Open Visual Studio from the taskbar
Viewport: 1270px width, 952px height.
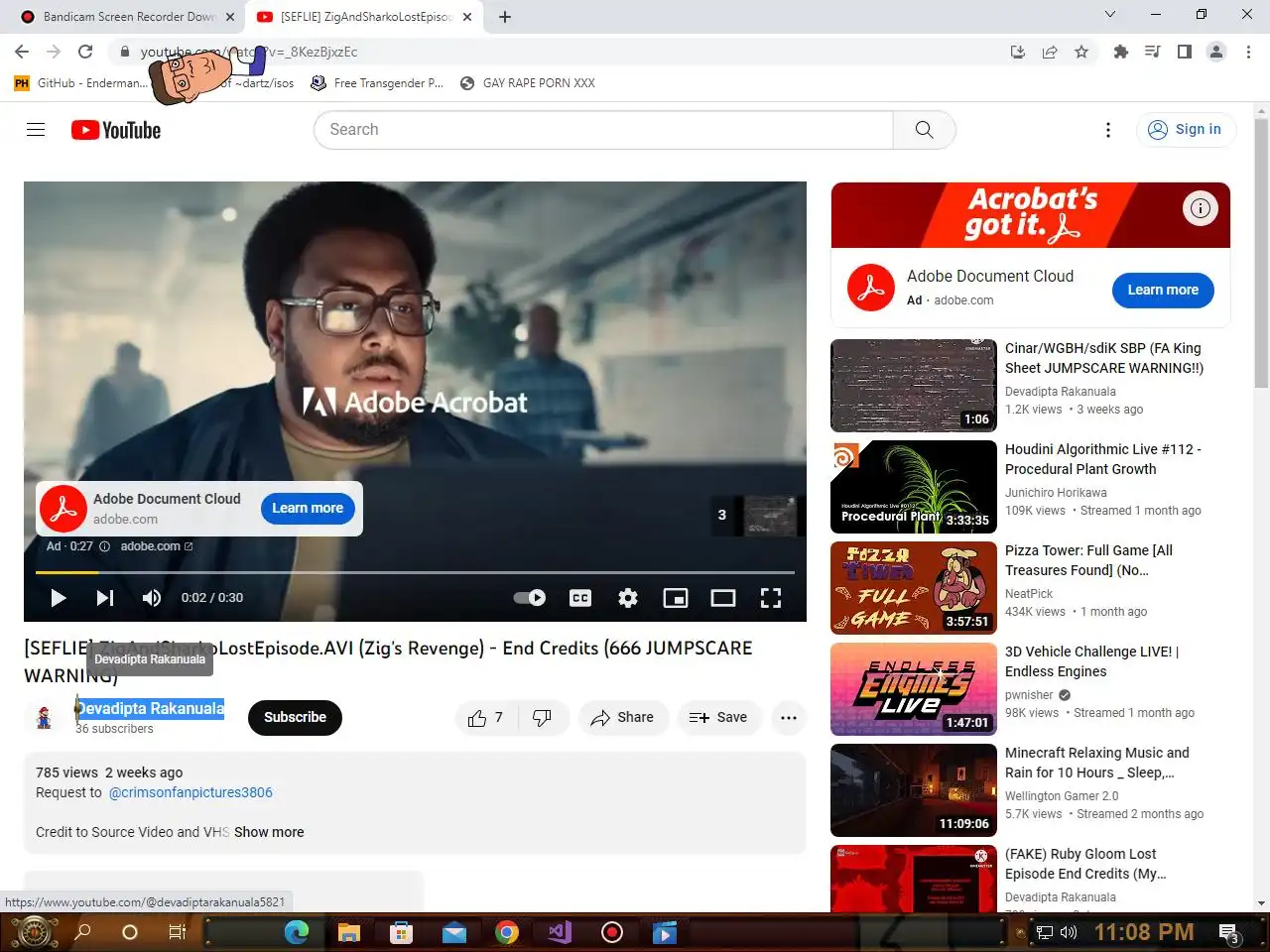559,932
